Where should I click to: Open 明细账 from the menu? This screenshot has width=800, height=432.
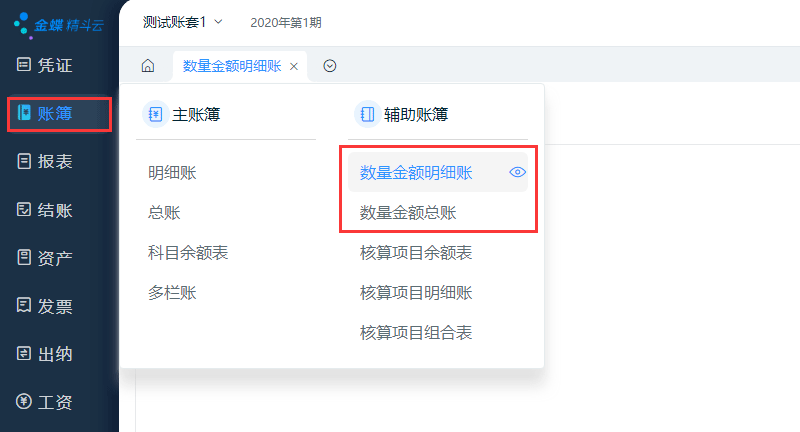[x=172, y=173]
